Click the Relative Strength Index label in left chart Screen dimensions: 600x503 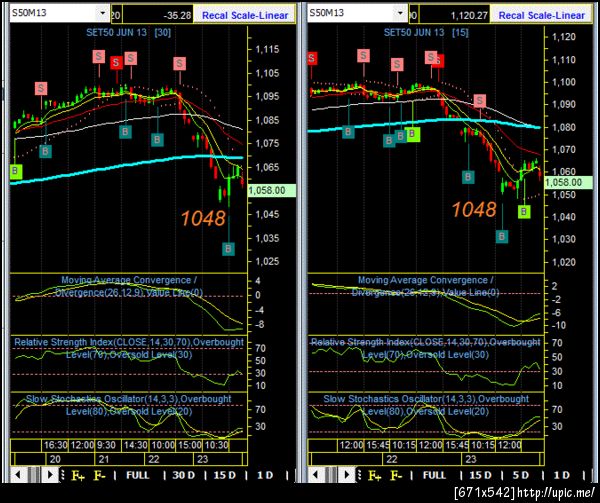129,348
